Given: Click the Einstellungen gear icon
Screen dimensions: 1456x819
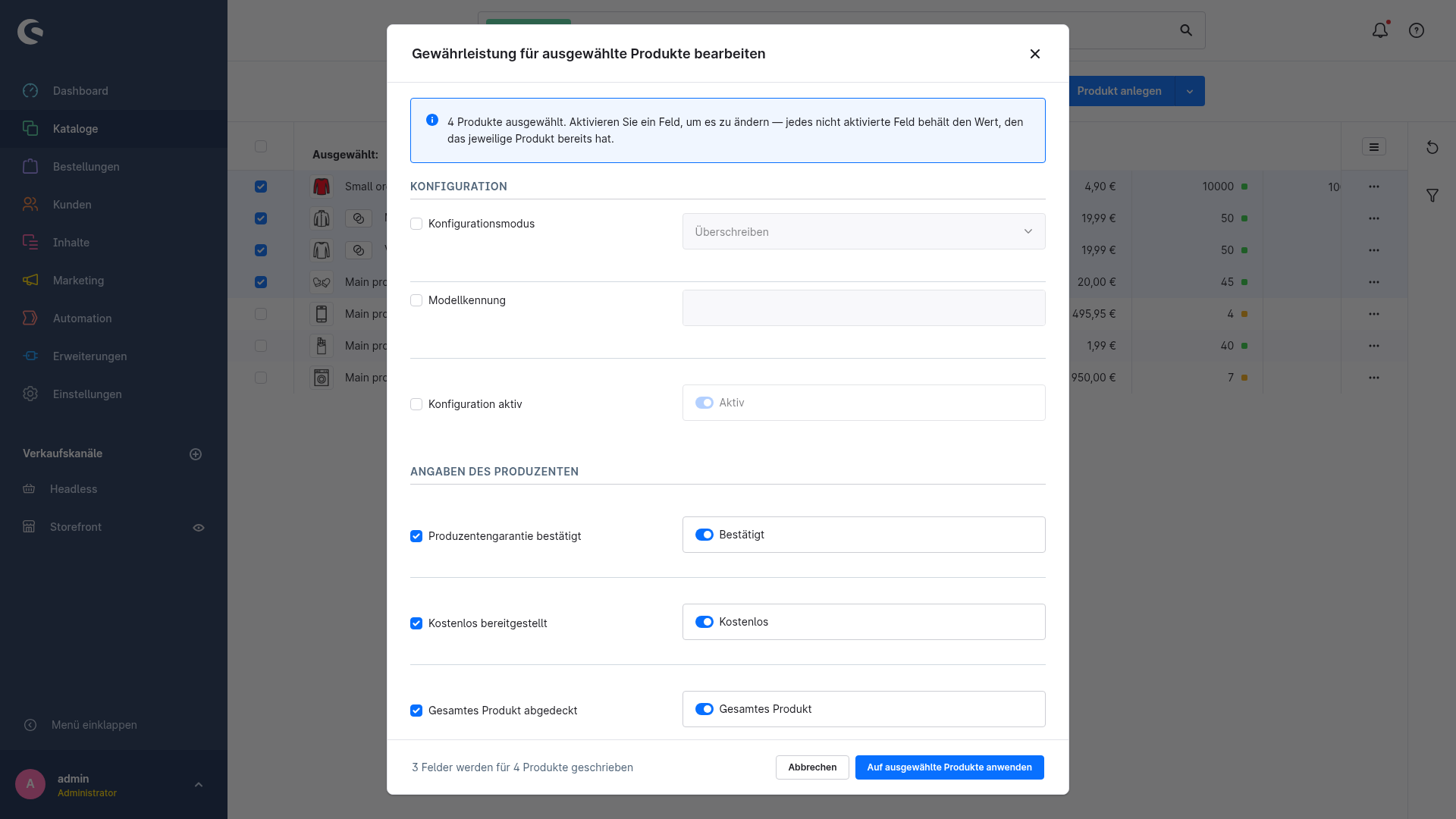Looking at the screenshot, I should click(x=30, y=394).
